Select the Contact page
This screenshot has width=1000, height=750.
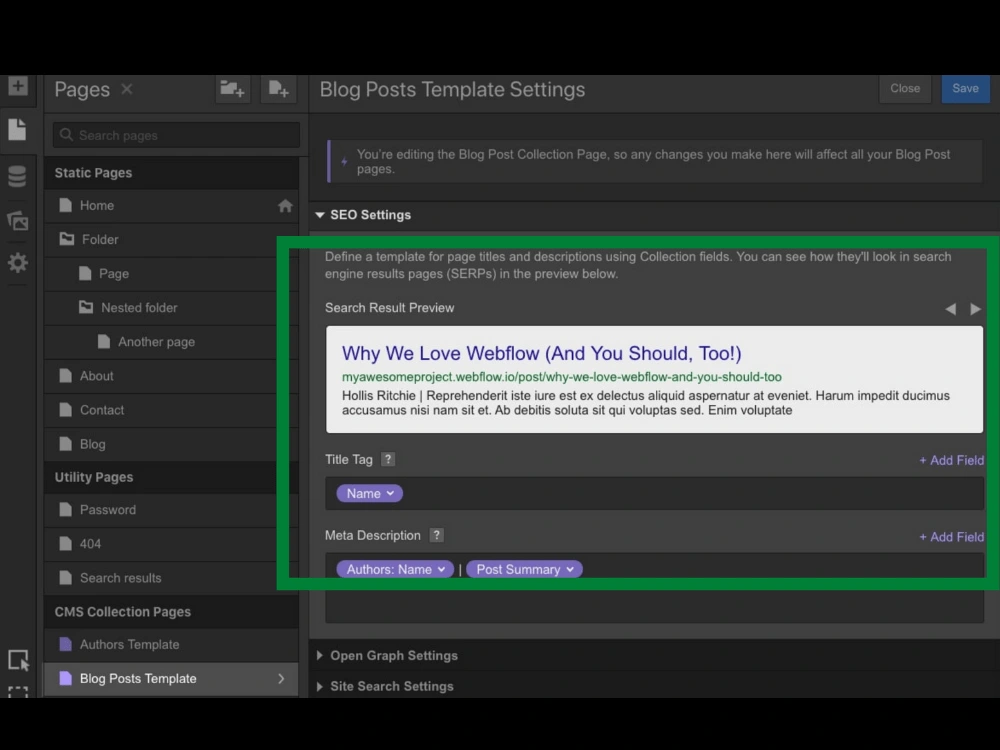pyautogui.click(x=171, y=410)
